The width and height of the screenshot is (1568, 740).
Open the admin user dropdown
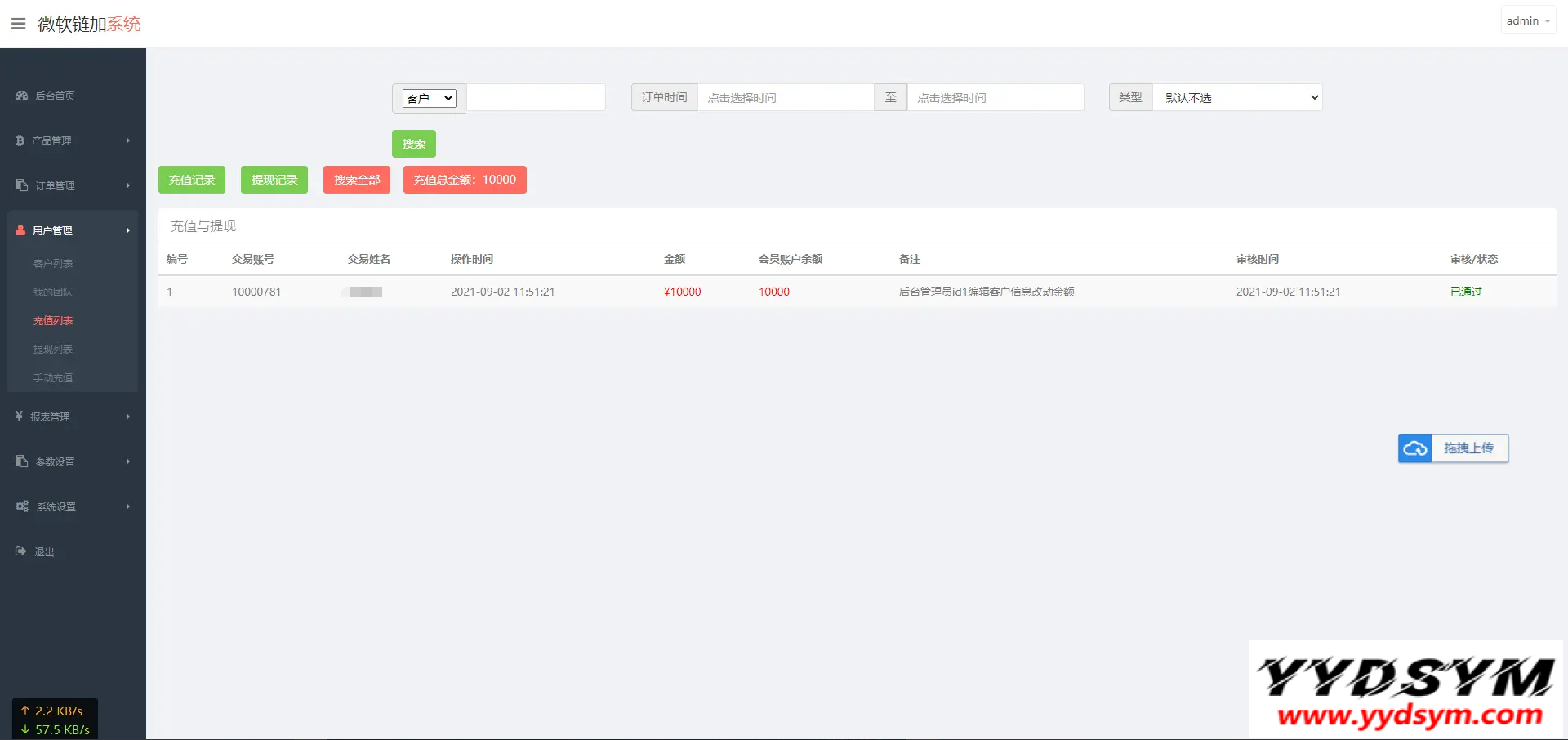[1527, 20]
